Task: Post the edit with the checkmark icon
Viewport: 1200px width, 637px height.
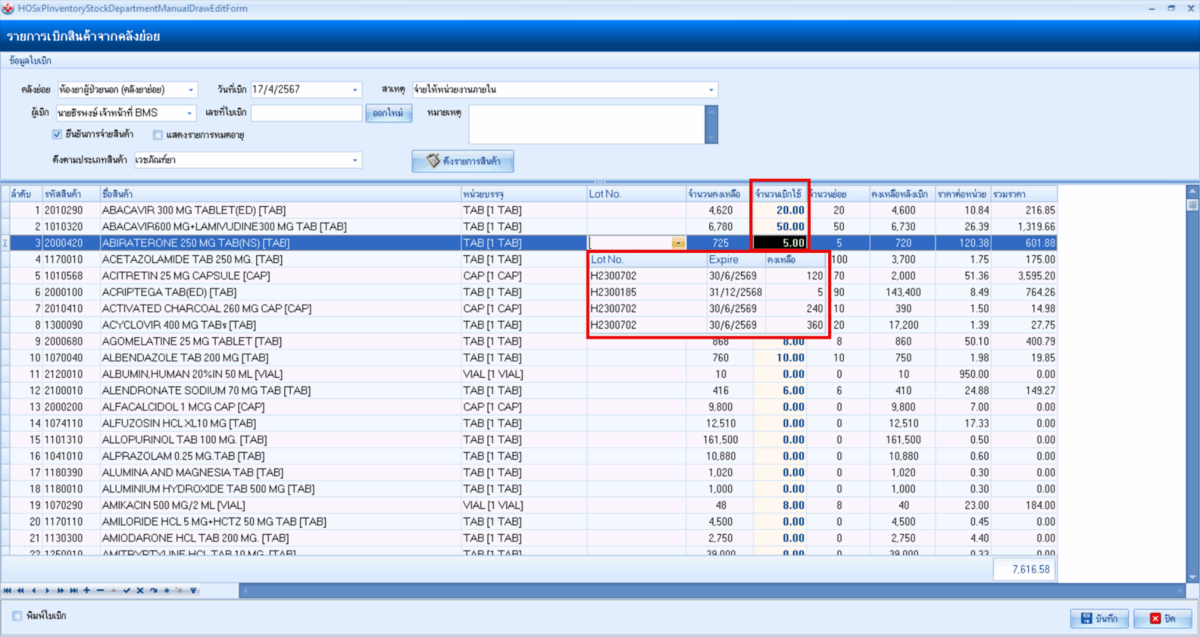Action: [x=127, y=591]
